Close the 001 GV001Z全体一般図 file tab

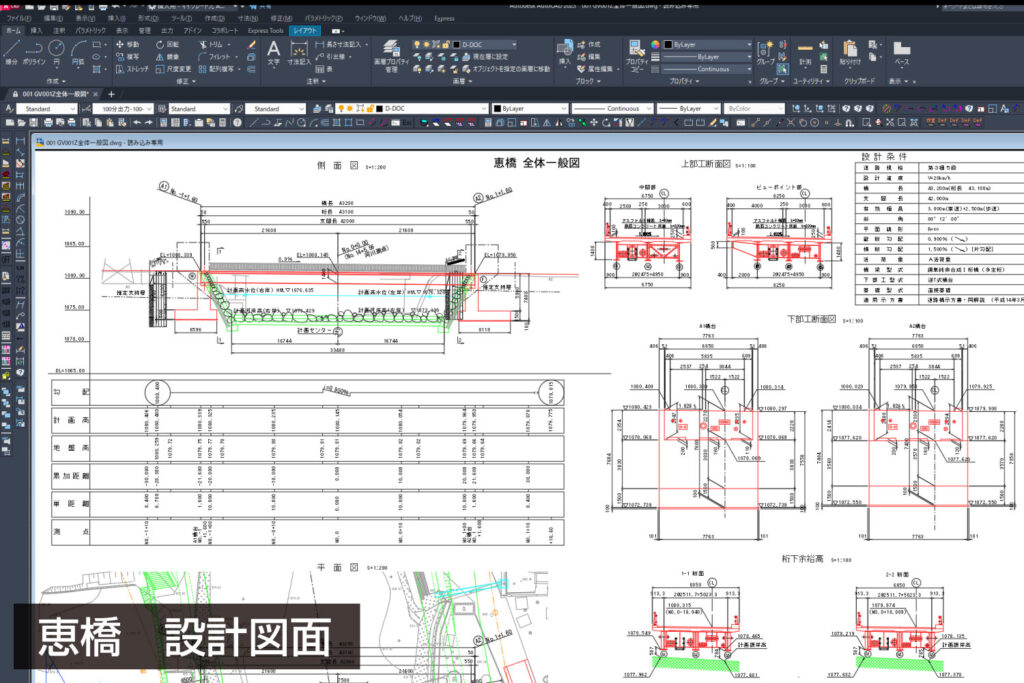click(96, 94)
